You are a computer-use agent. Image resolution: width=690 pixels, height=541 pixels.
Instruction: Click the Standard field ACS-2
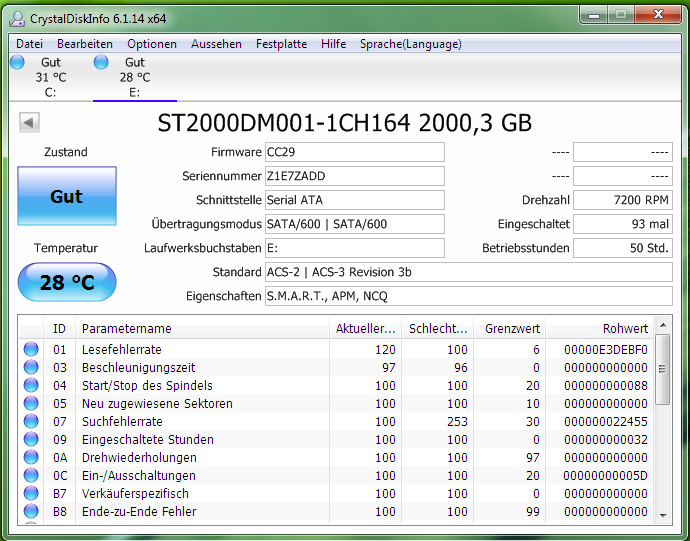469,272
